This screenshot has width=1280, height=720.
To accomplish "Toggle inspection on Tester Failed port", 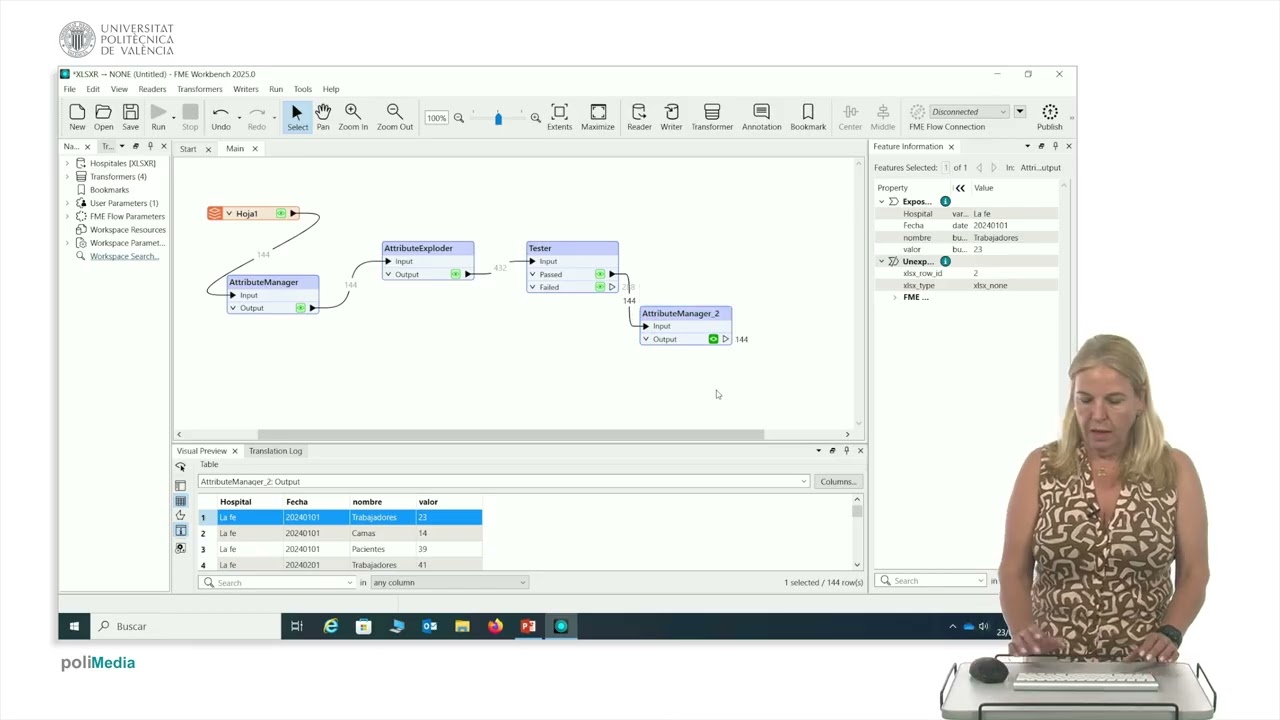I will (600, 287).
